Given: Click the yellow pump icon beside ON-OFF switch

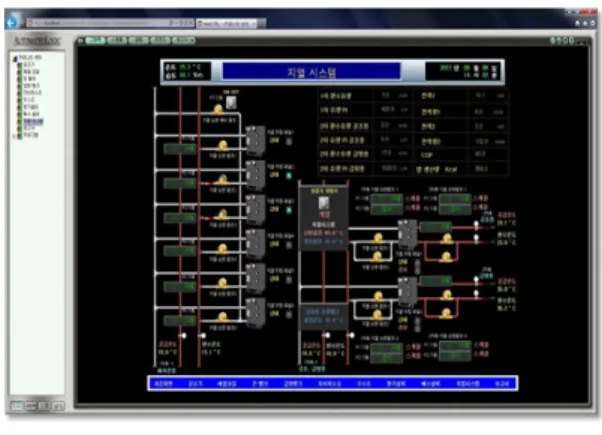Looking at the screenshot, I should pos(218,110).
